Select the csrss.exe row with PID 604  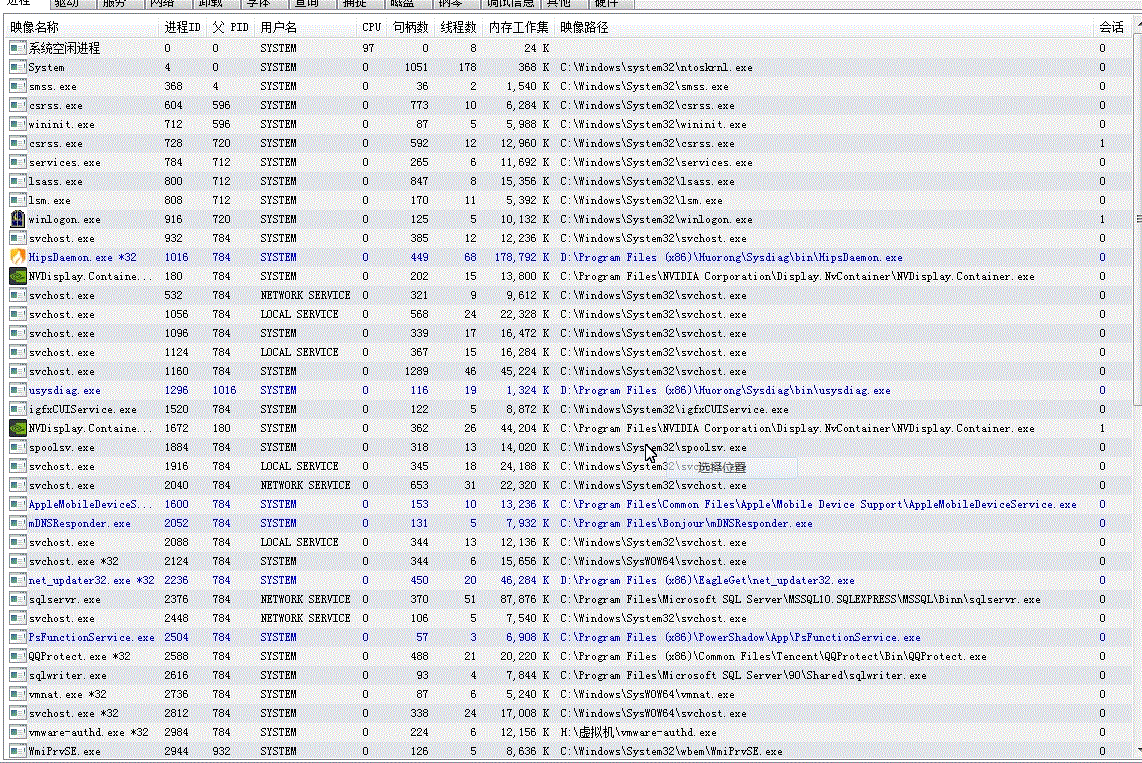[x=569, y=106]
